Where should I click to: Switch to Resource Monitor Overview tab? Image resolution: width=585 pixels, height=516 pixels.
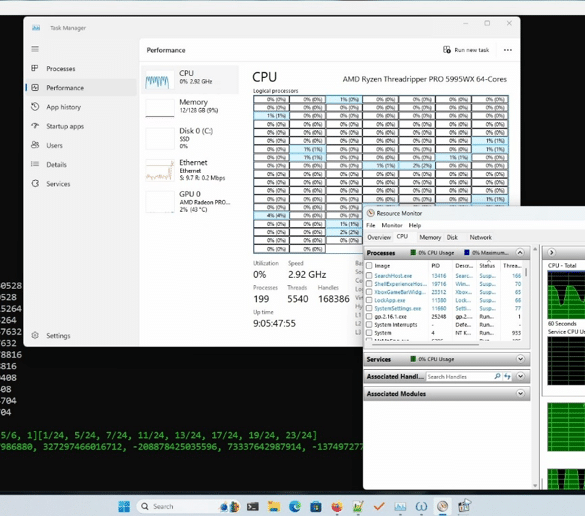[x=379, y=237]
